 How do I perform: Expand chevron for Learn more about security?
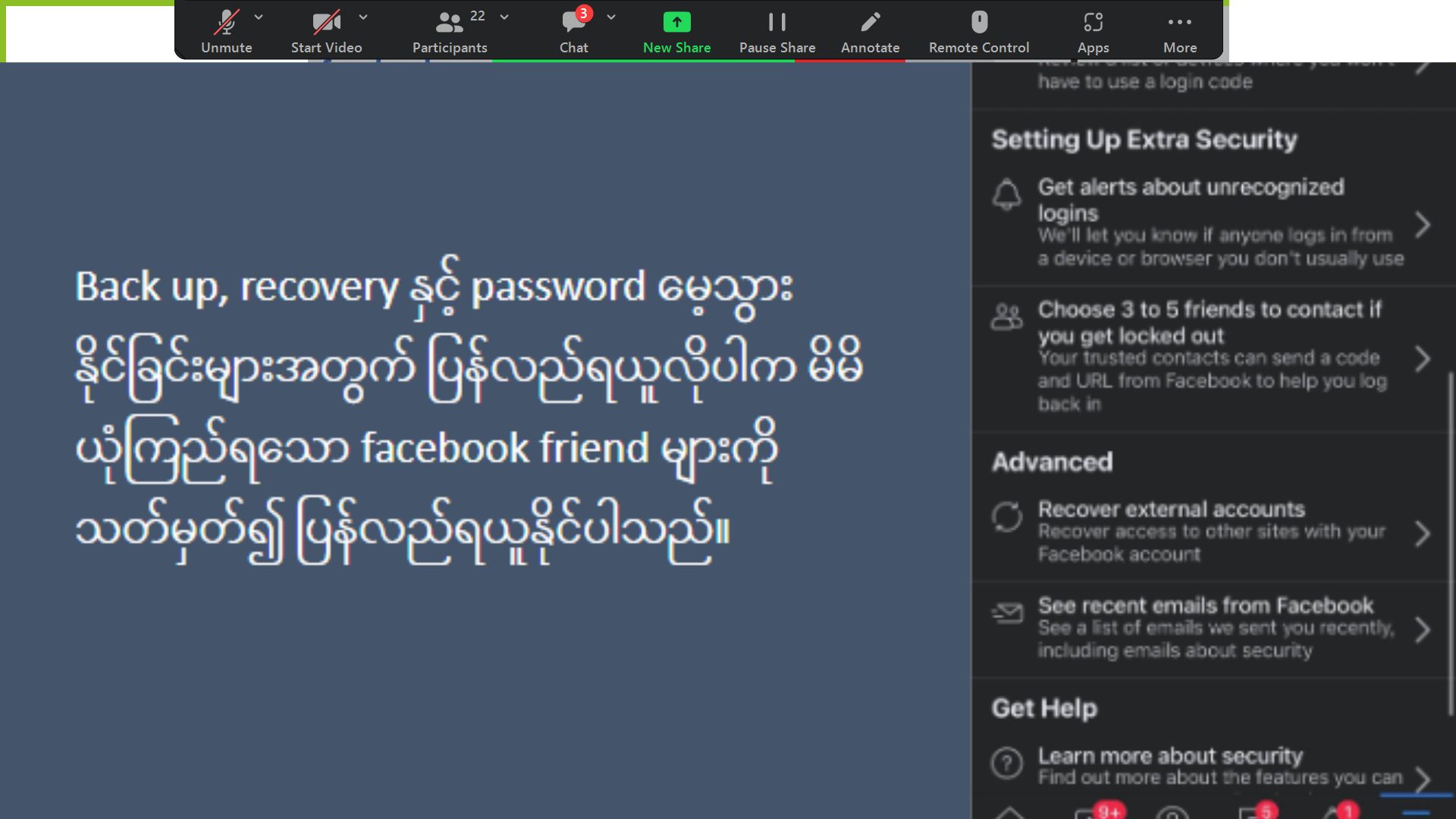click(1423, 779)
